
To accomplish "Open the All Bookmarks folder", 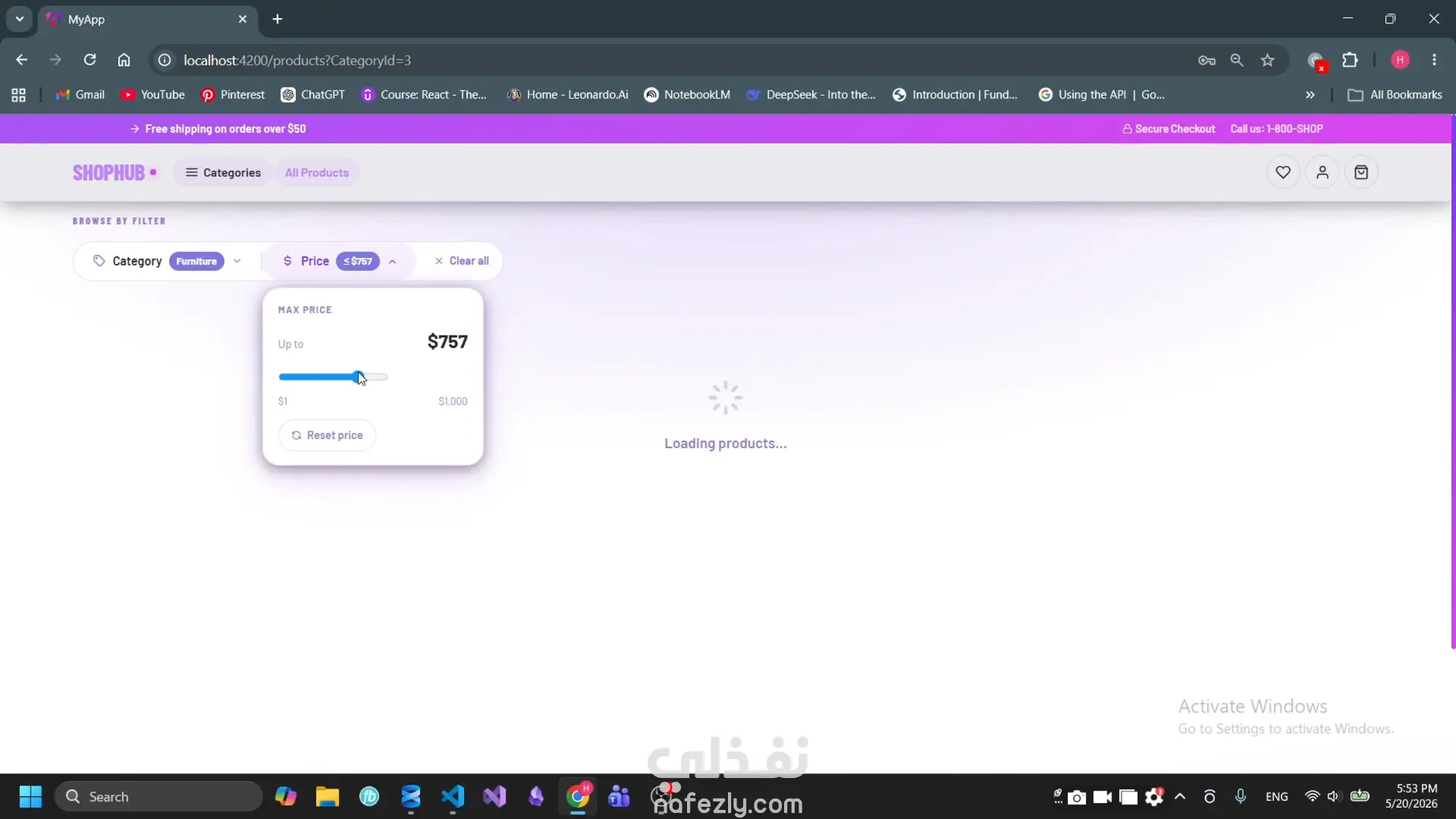I will (1395, 95).
